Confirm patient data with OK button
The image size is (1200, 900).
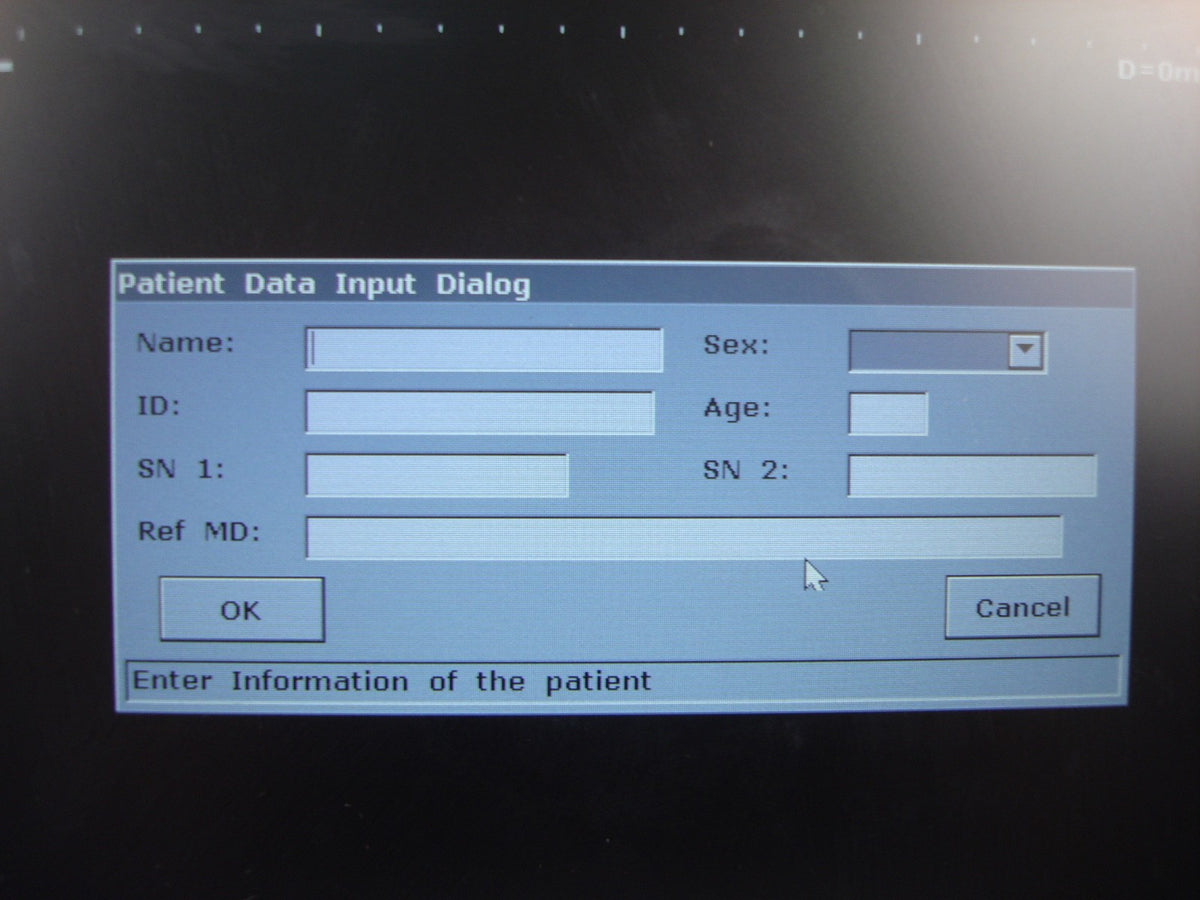coord(241,609)
